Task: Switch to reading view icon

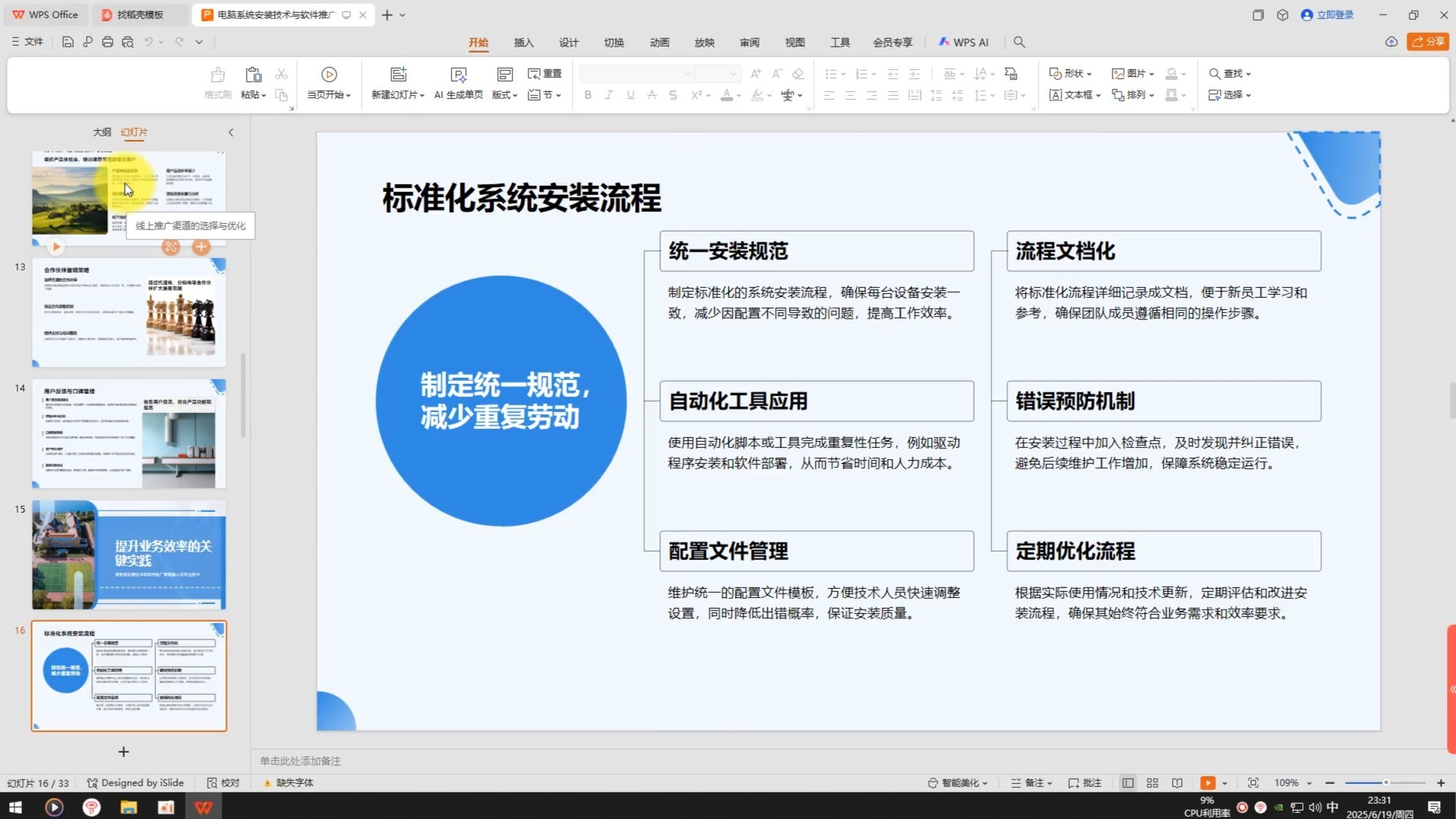Action: point(1177,782)
